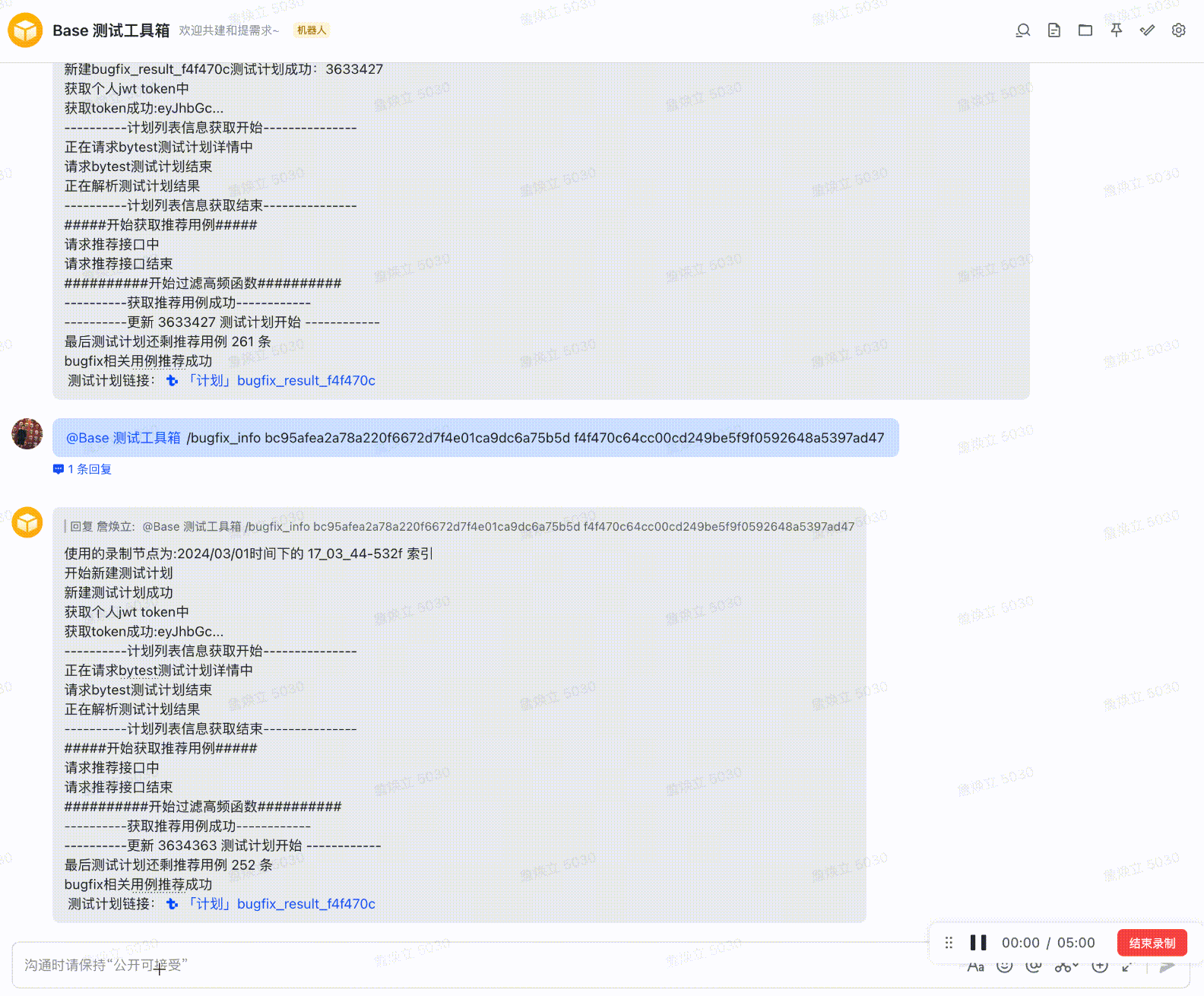Open the bugfix_result_f4f470c plan link under 261 条 message
The image size is (1204, 996).
pyautogui.click(x=281, y=380)
